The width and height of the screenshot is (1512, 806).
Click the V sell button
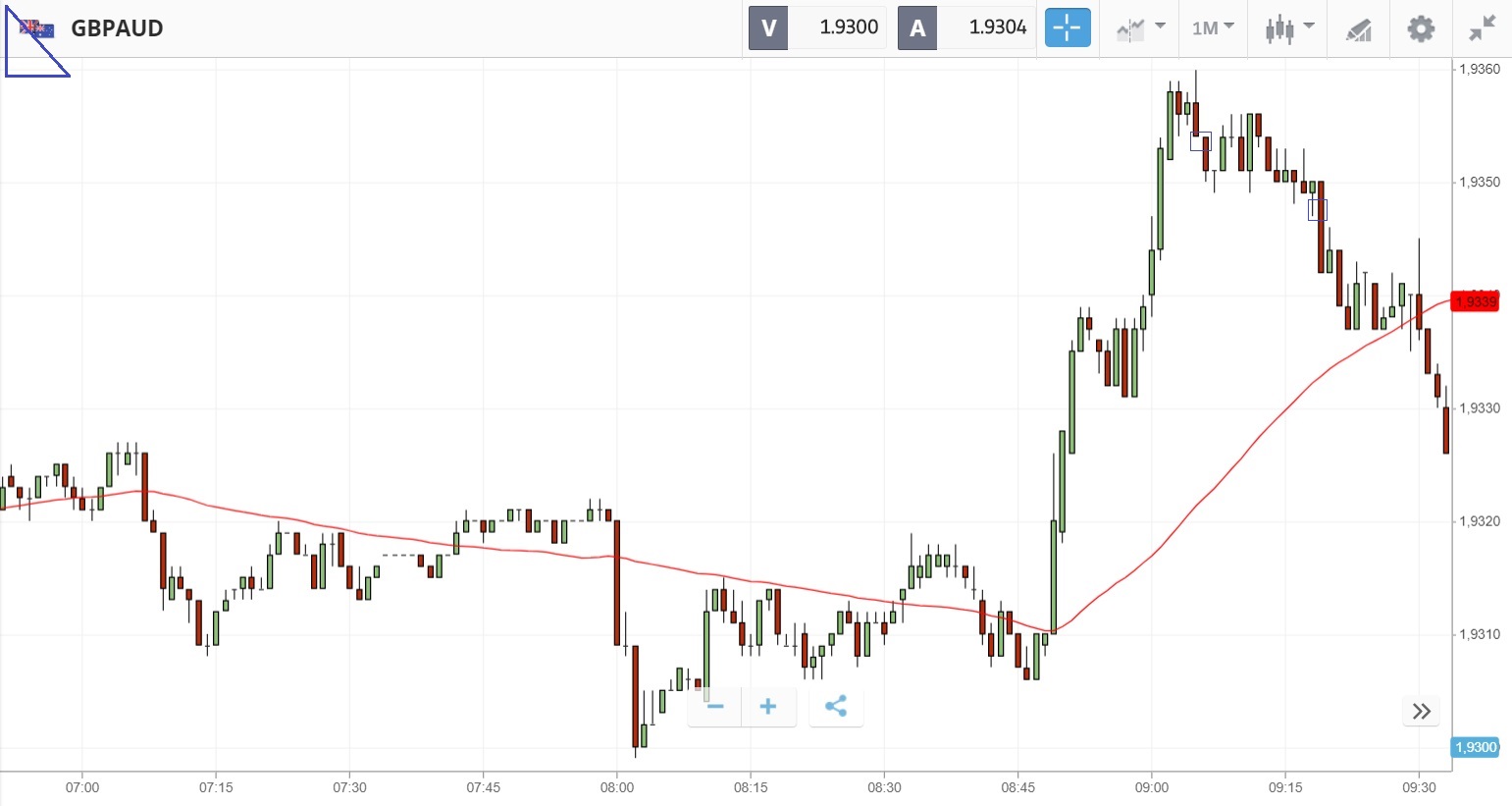768,27
